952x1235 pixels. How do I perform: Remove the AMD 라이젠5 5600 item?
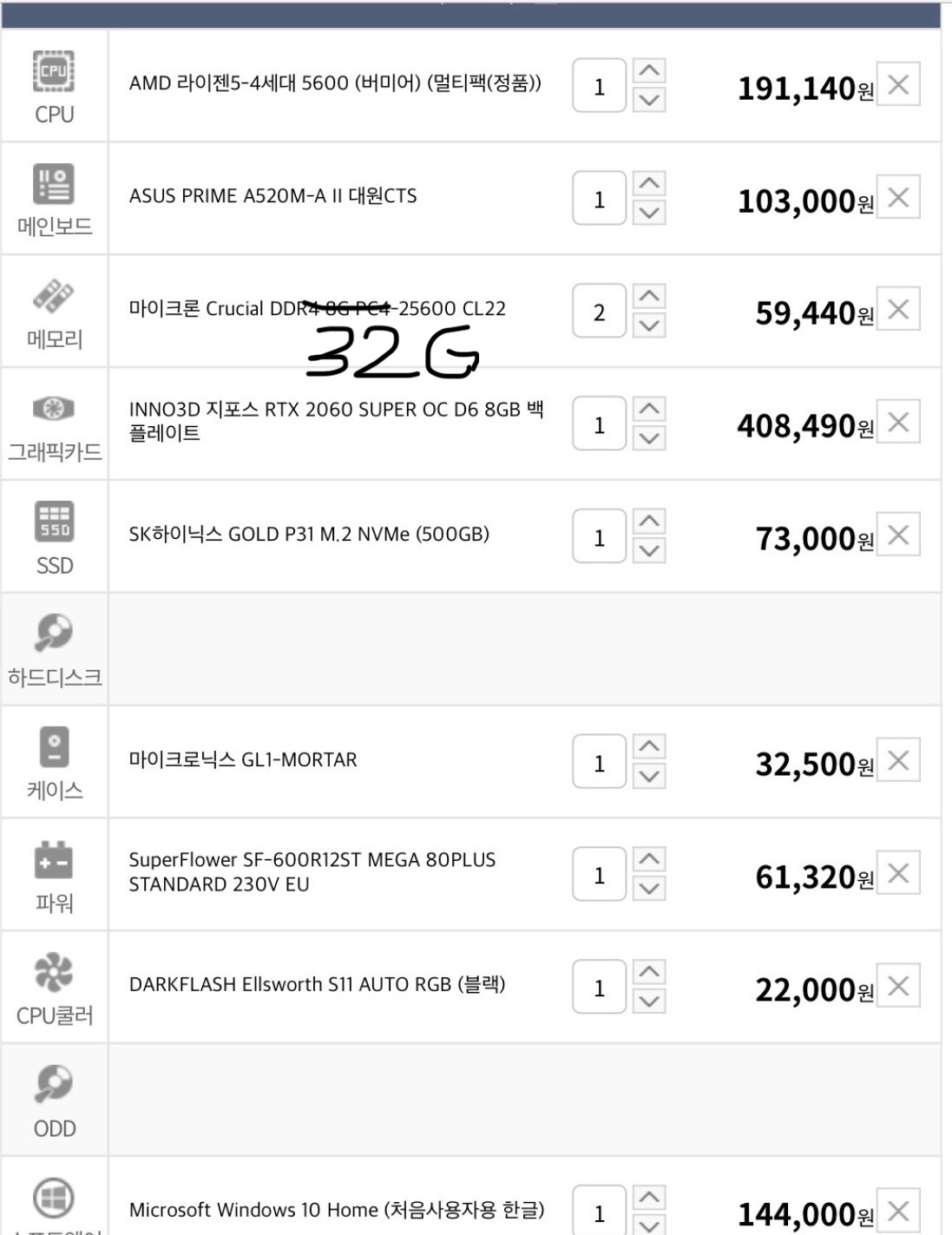pyautogui.click(x=898, y=84)
